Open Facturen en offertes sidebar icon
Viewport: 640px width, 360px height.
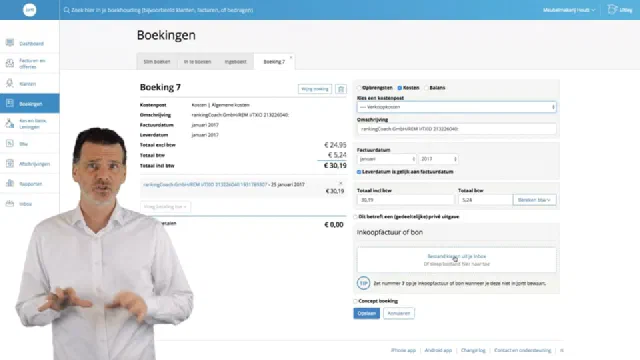tap(10, 63)
